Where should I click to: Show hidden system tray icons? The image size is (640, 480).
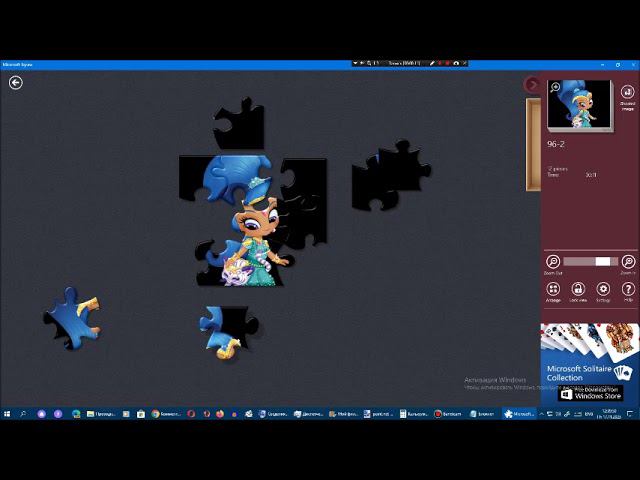point(542,414)
